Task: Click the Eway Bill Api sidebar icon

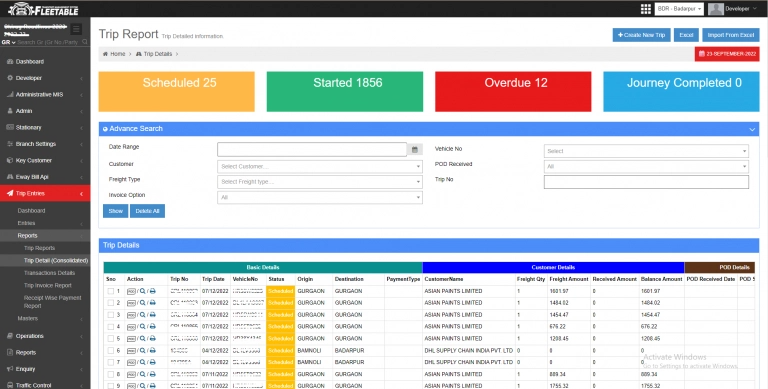Action: (10, 177)
